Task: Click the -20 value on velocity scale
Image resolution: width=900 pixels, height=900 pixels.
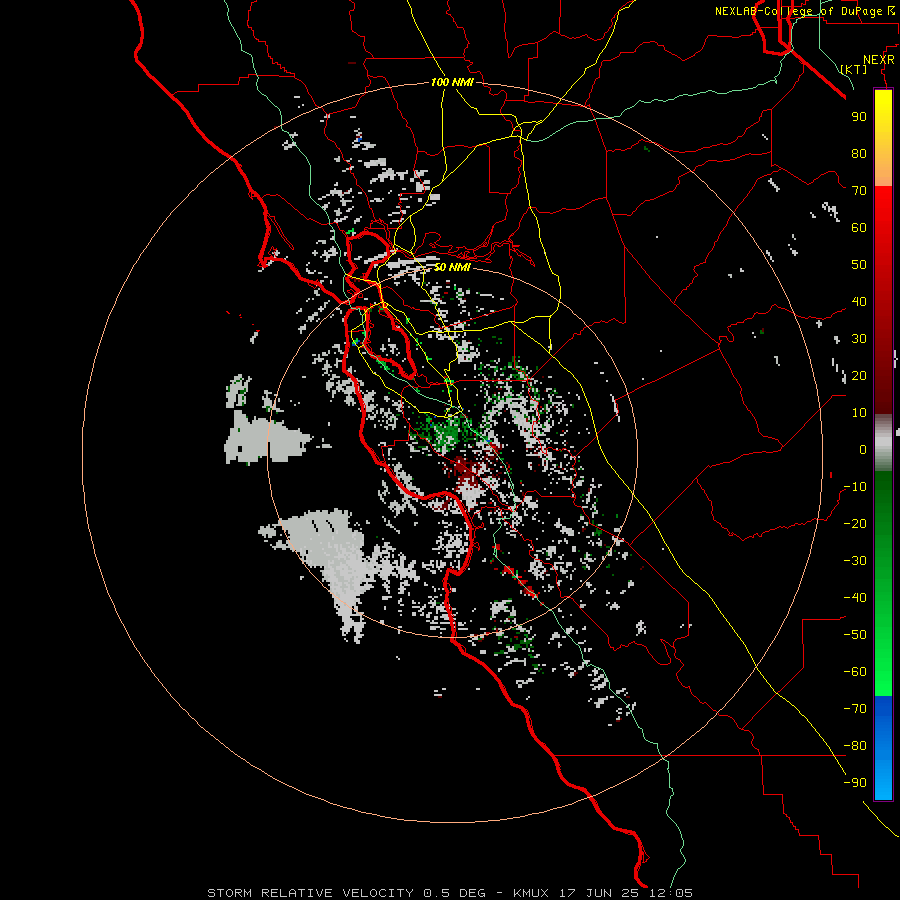Action: (x=855, y=523)
